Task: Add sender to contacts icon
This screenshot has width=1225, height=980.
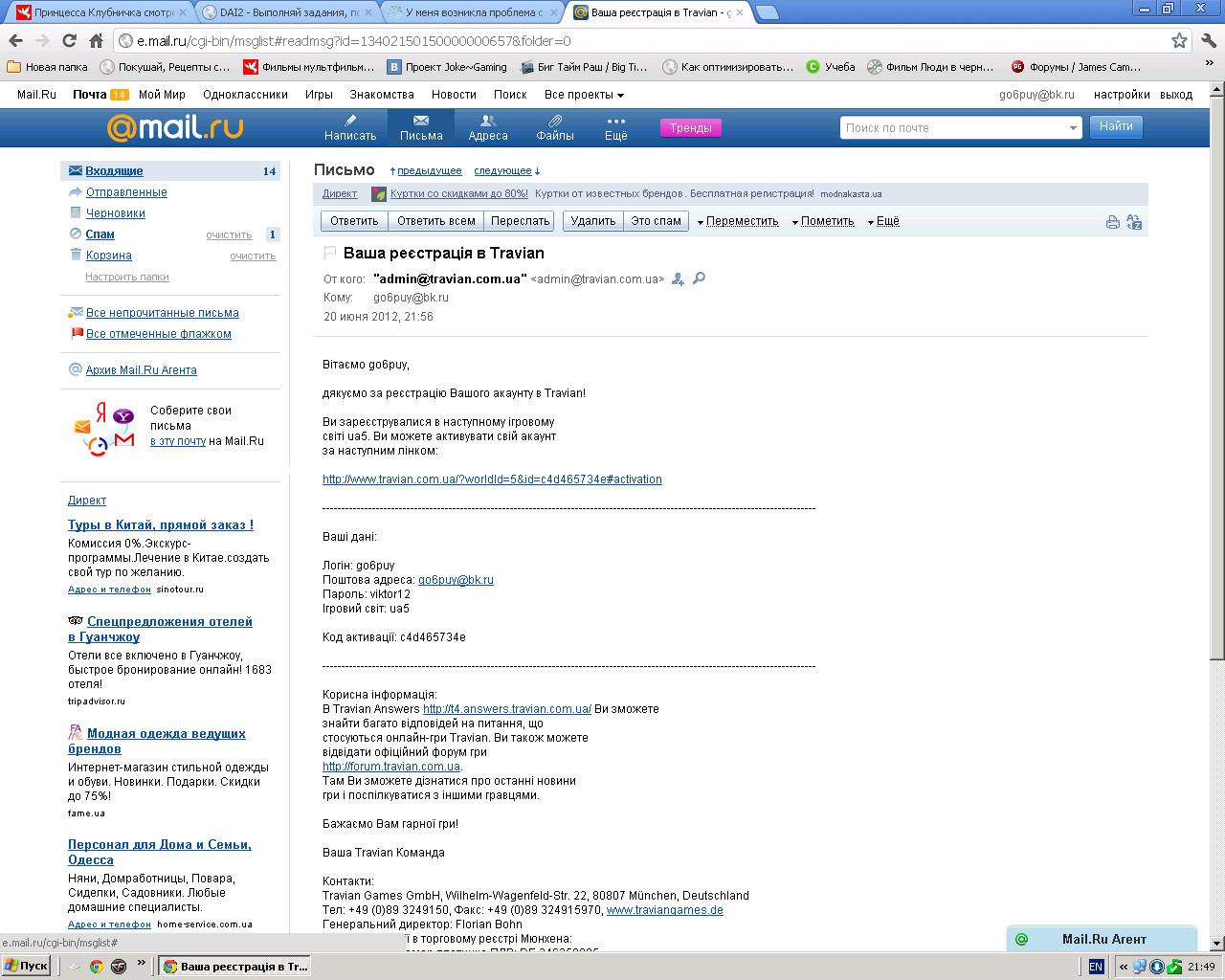Action: [678, 278]
